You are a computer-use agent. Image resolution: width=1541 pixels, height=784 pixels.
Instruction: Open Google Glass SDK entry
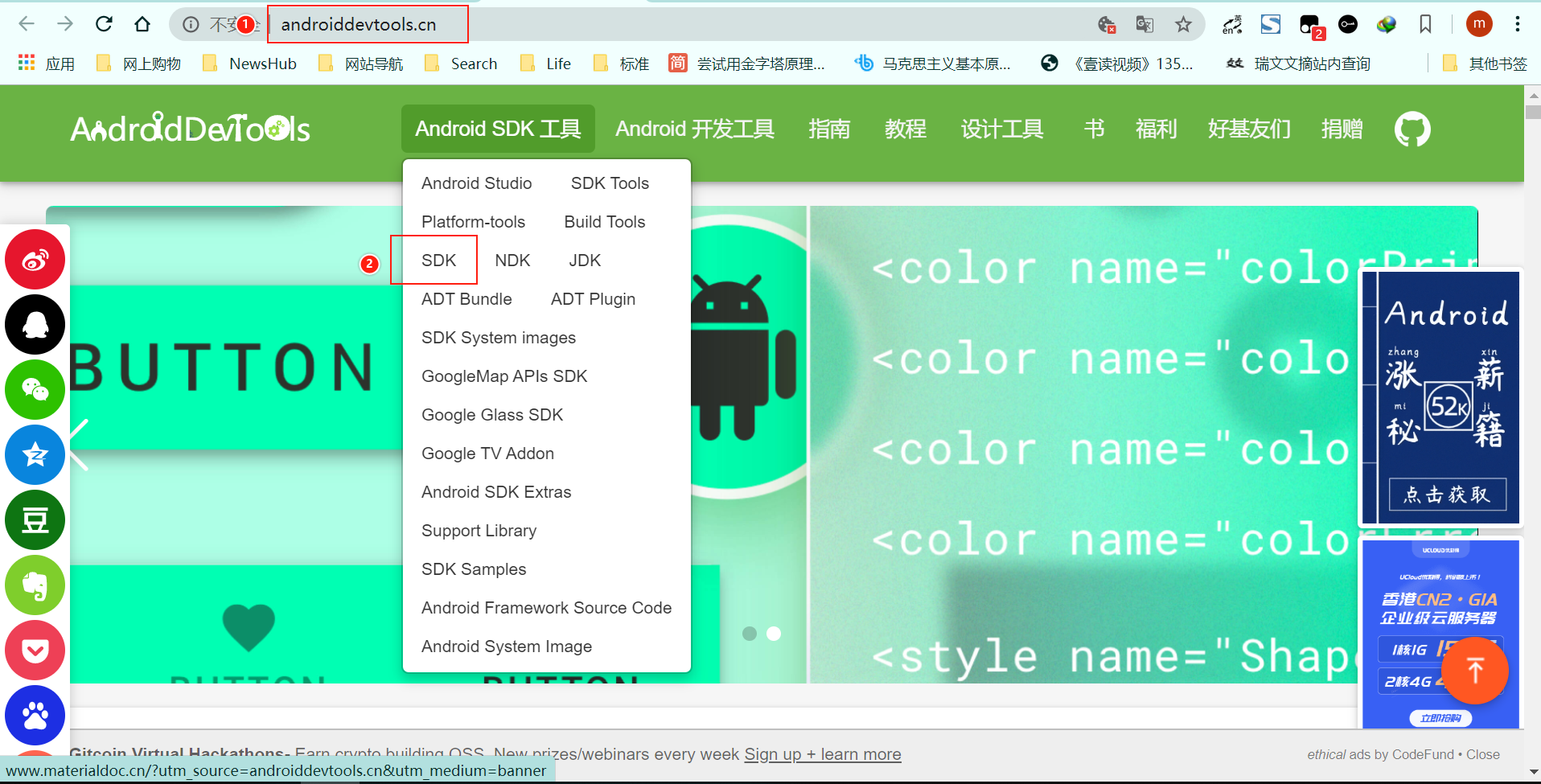pyautogui.click(x=492, y=415)
